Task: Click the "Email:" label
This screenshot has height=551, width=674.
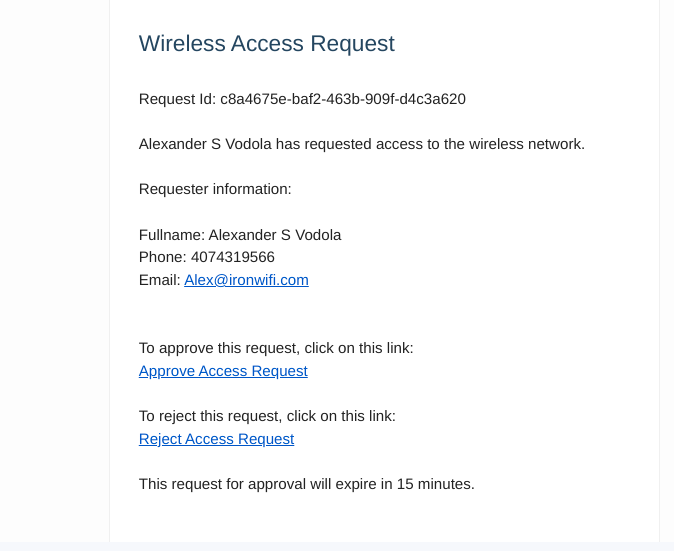Action: [x=159, y=280]
